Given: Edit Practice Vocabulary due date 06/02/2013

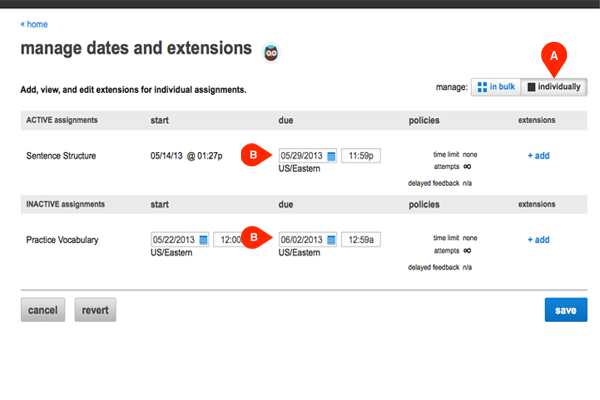Looking at the screenshot, I should 302,240.
